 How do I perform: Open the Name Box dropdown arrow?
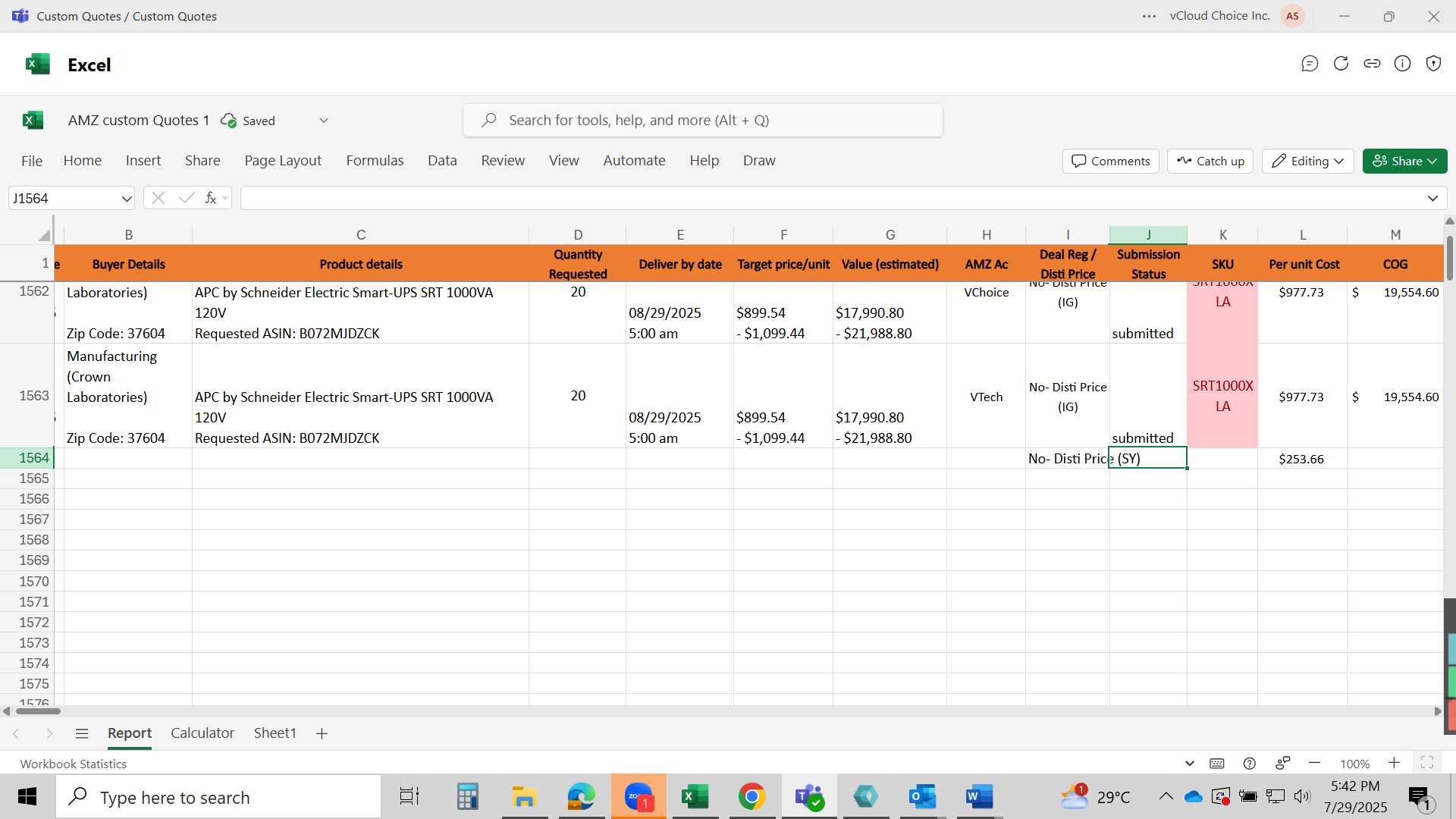126,199
